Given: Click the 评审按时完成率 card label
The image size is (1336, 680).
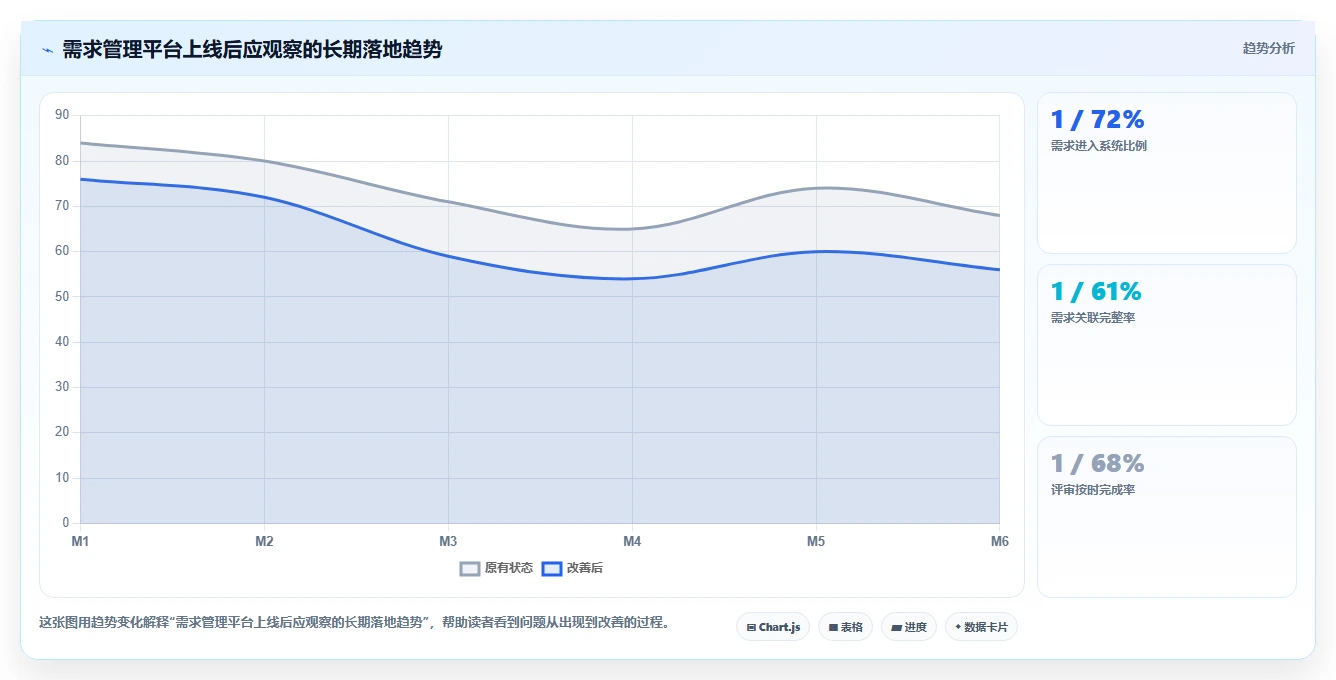Looking at the screenshot, I should [x=1092, y=490].
